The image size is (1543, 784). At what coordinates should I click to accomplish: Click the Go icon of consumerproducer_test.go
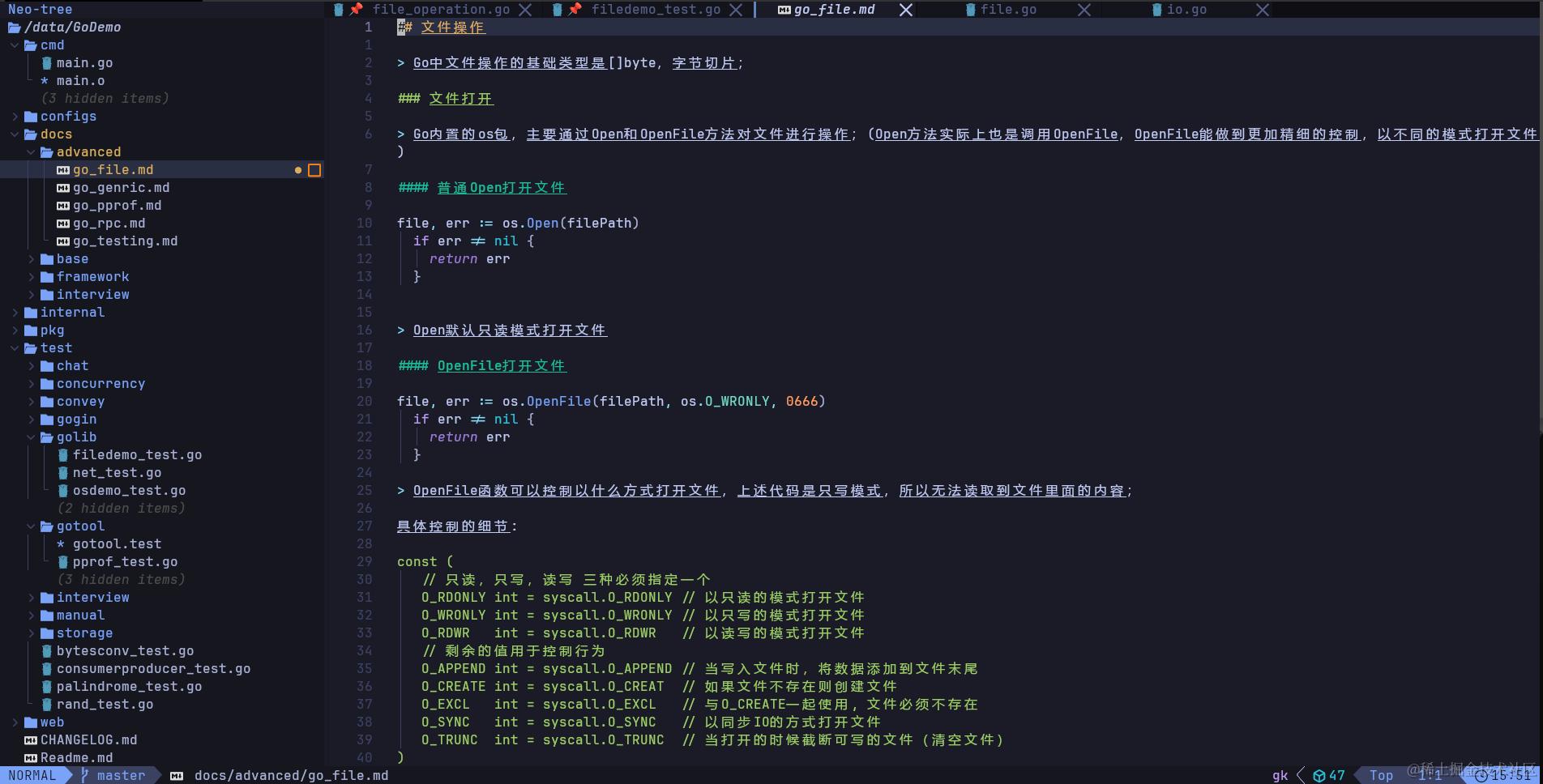point(47,669)
